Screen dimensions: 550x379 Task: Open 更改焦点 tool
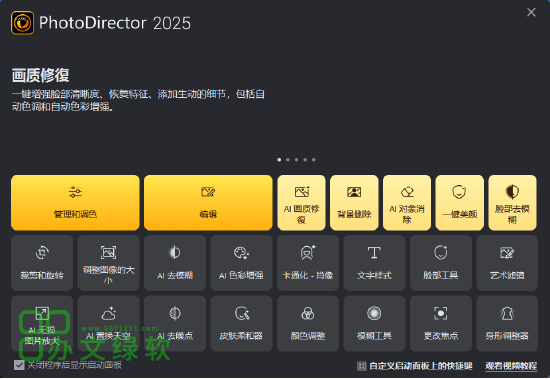pos(441,323)
